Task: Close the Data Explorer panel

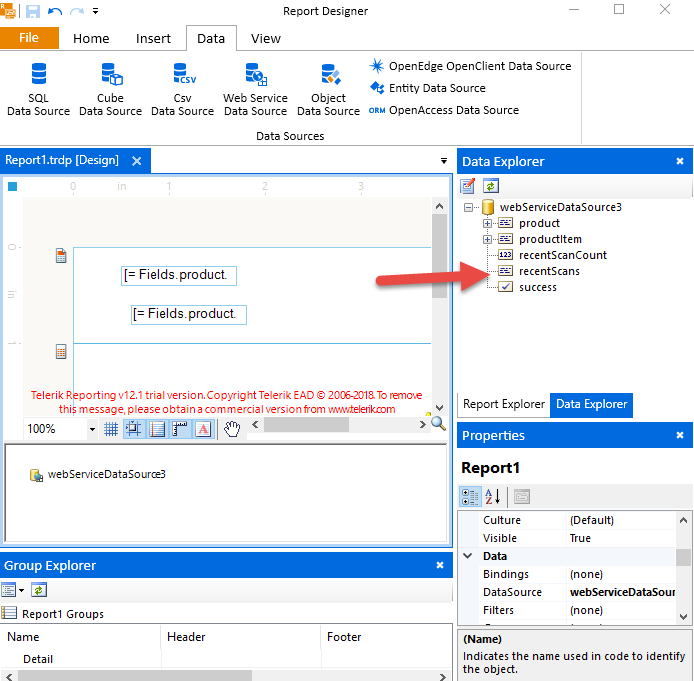Action: pyautogui.click(x=680, y=162)
